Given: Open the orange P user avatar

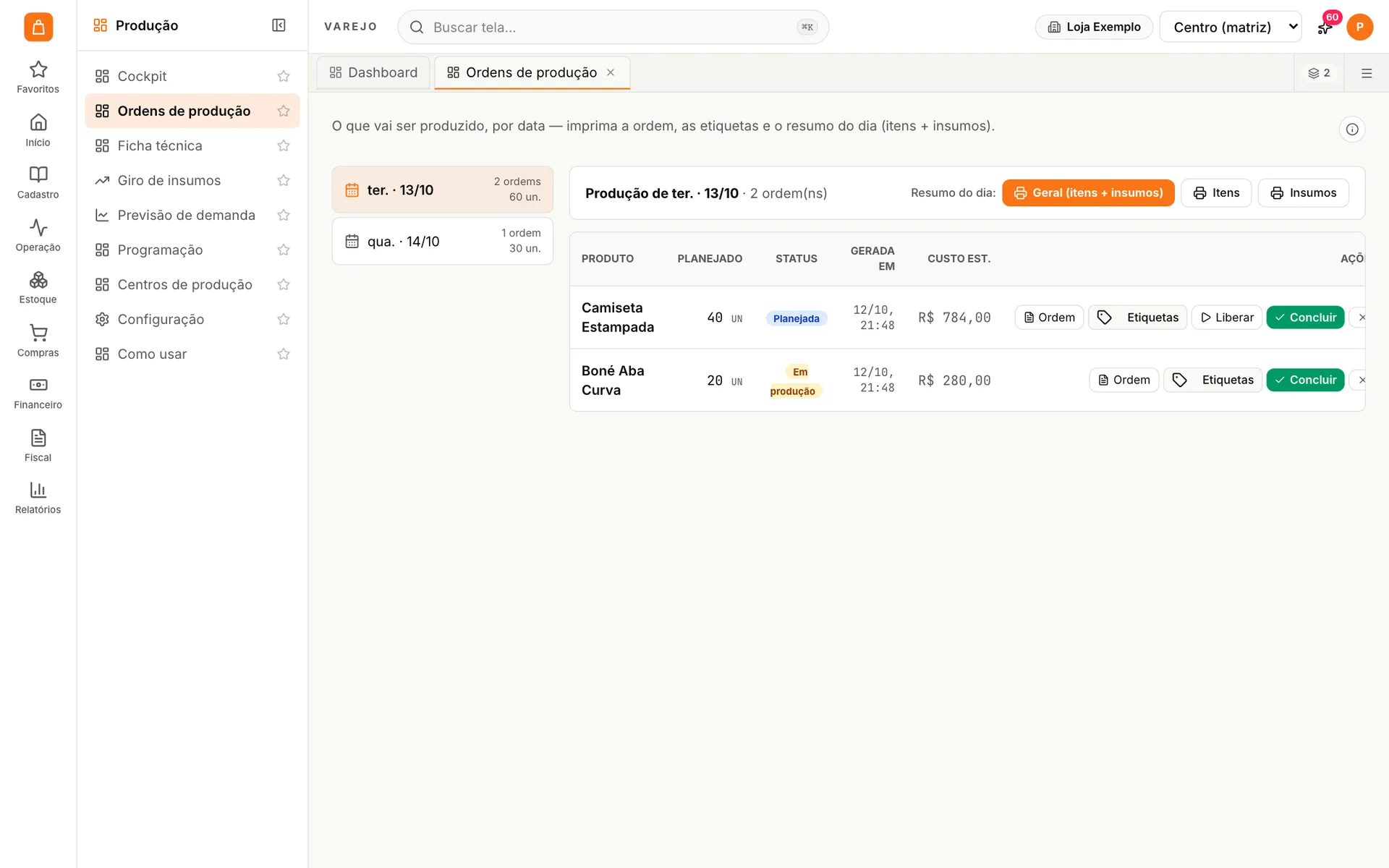Looking at the screenshot, I should [x=1359, y=27].
